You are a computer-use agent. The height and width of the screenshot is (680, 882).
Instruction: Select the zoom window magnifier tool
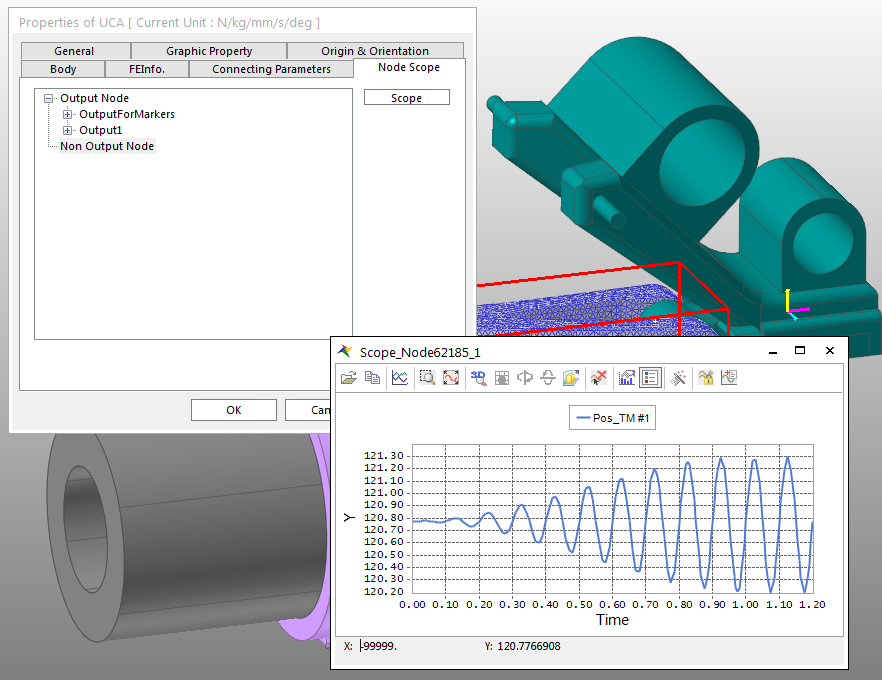click(x=427, y=378)
